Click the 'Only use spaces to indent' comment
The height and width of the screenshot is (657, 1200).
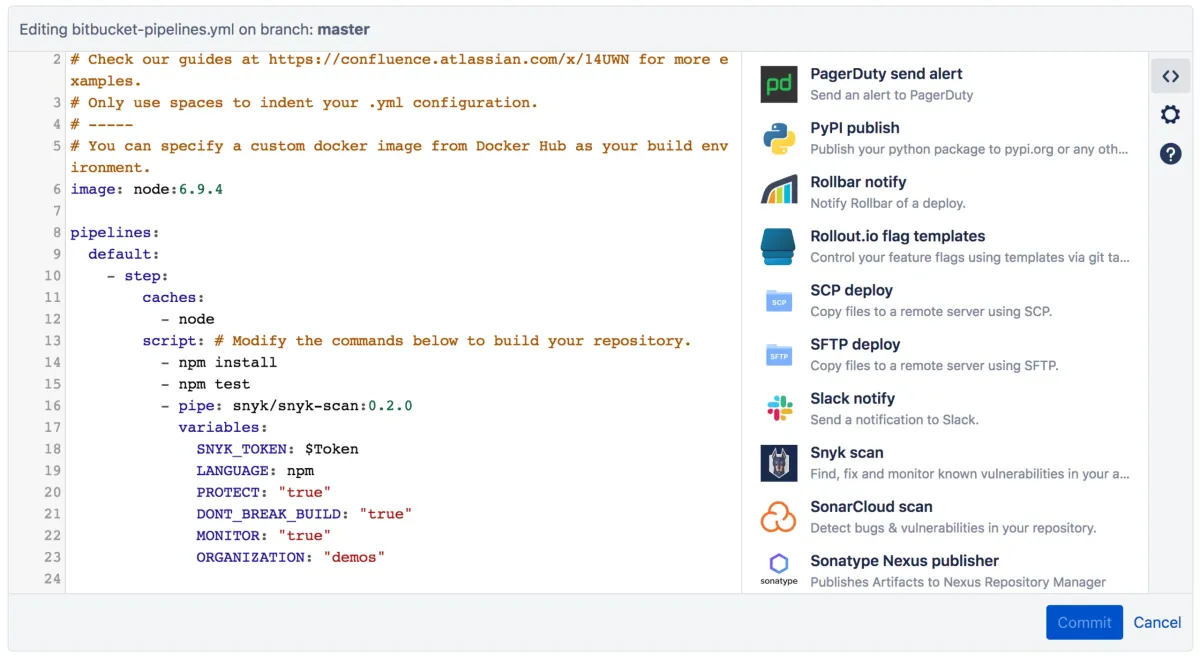(x=304, y=102)
